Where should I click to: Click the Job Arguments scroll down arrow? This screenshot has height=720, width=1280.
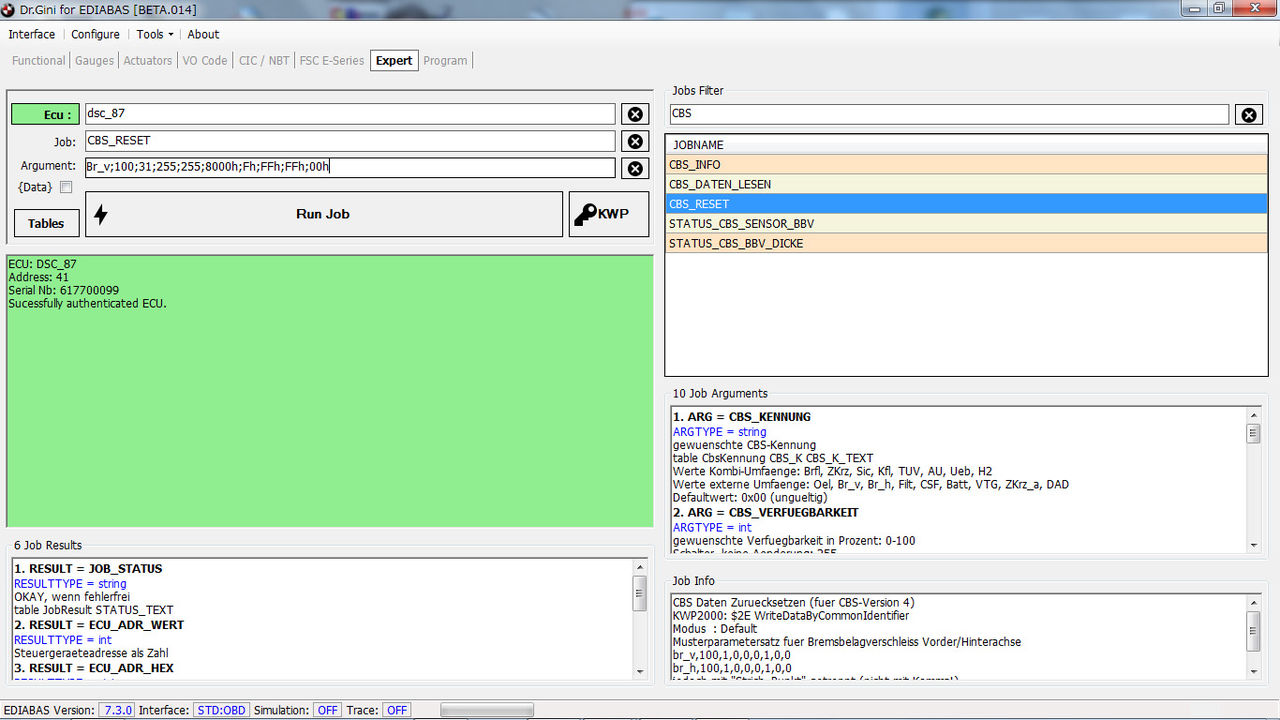[x=1254, y=545]
